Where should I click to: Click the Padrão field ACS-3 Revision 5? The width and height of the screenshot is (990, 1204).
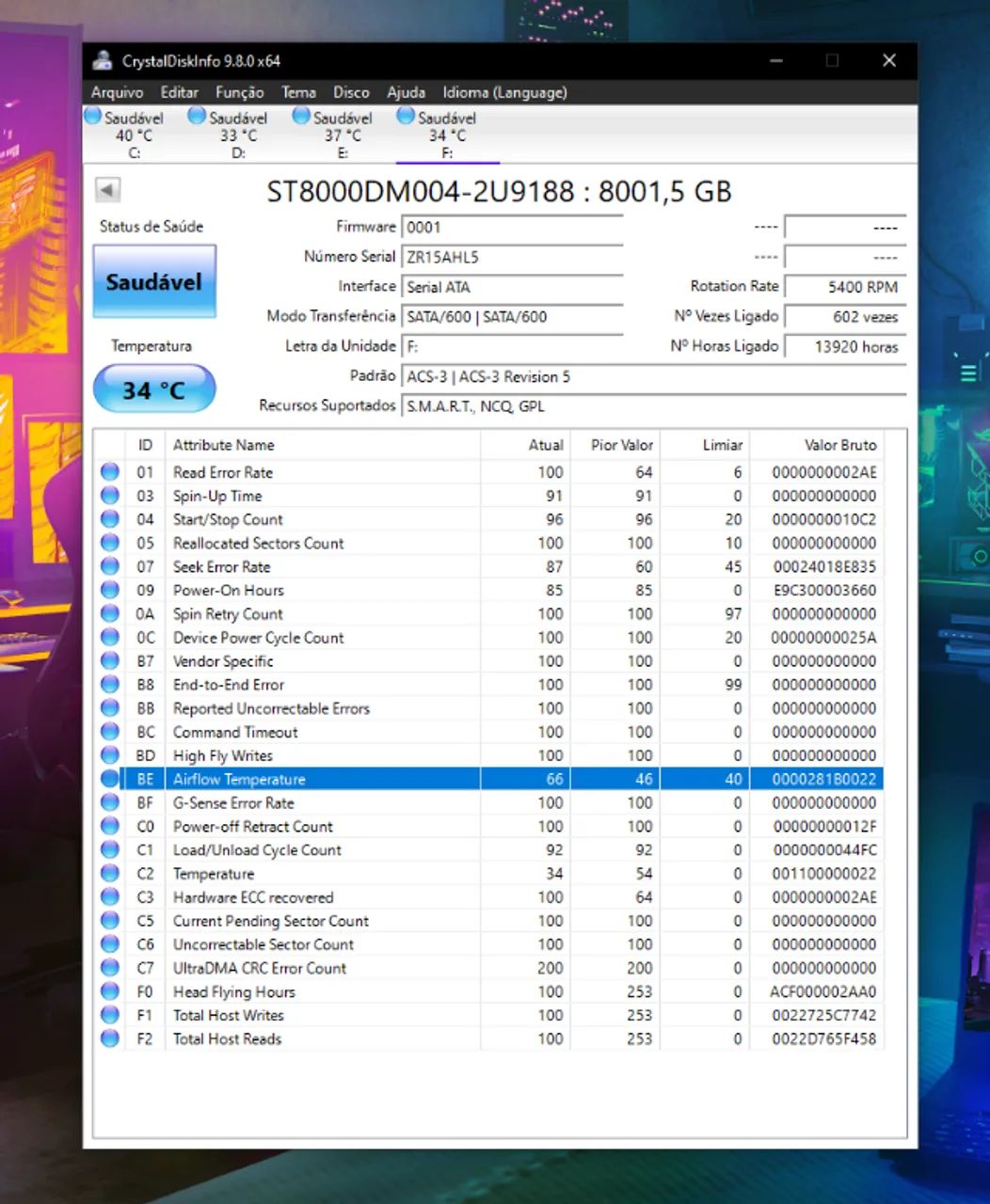click(x=653, y=377)
